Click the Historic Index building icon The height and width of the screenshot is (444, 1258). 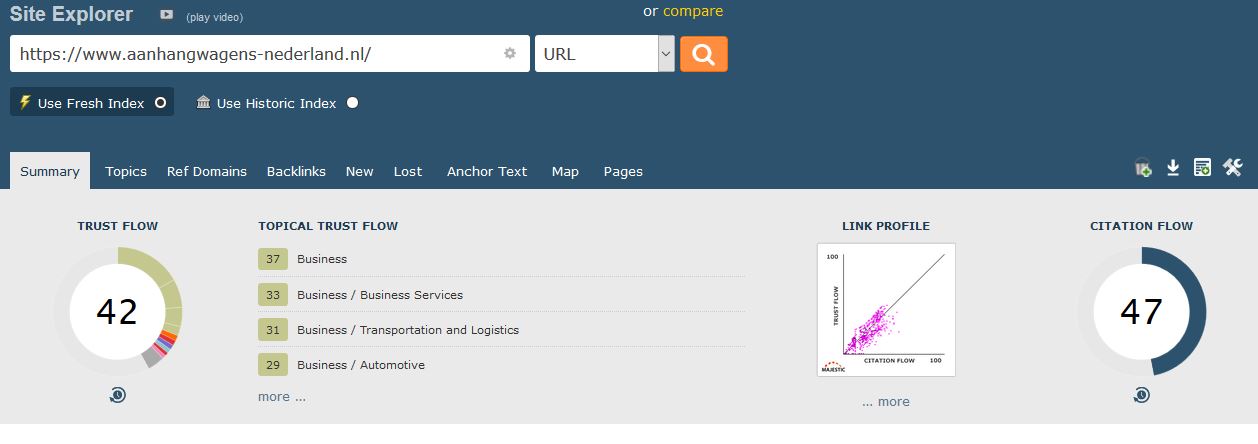point(204,102)
